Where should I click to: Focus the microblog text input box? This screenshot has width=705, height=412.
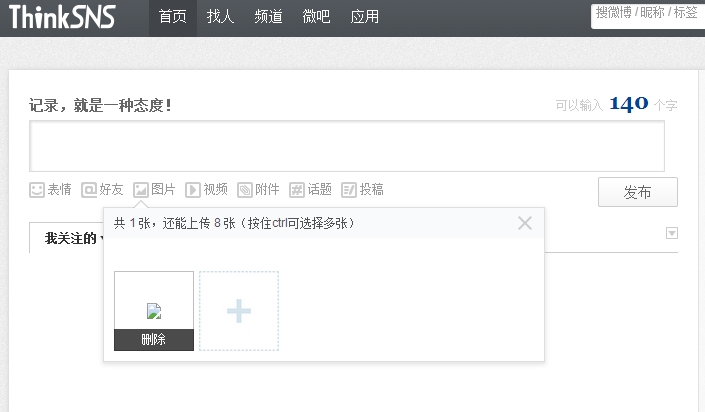click(x=347, y=146)
